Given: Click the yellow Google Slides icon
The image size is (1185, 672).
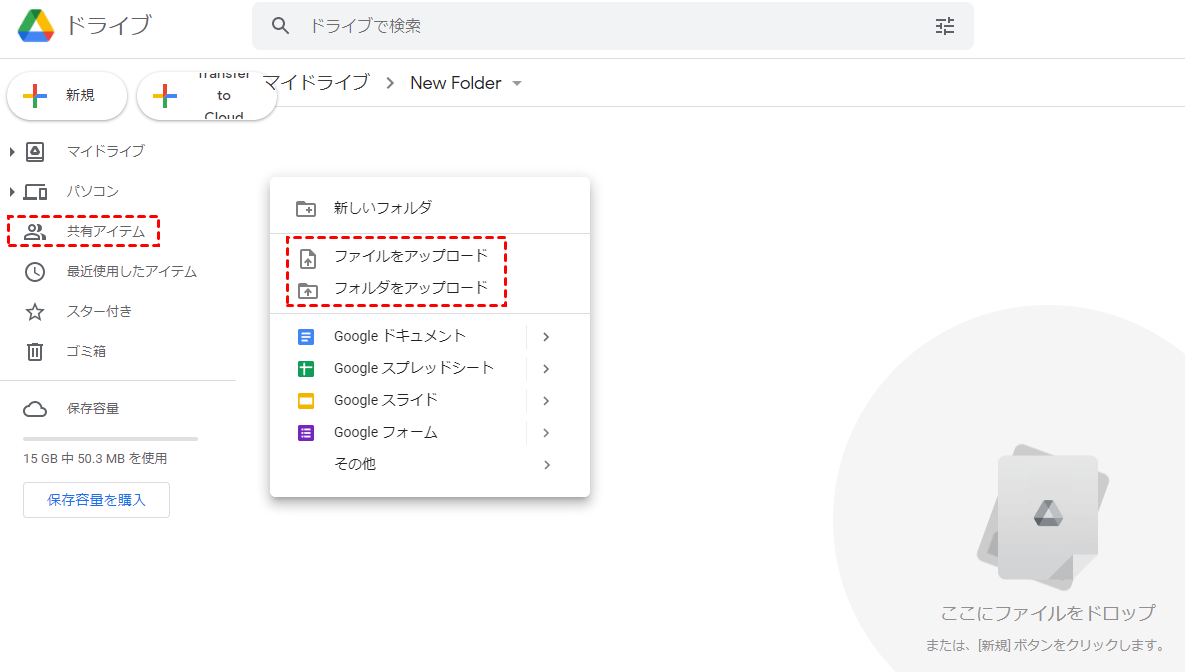Looking at the screenshot, I should coord(305,401).
